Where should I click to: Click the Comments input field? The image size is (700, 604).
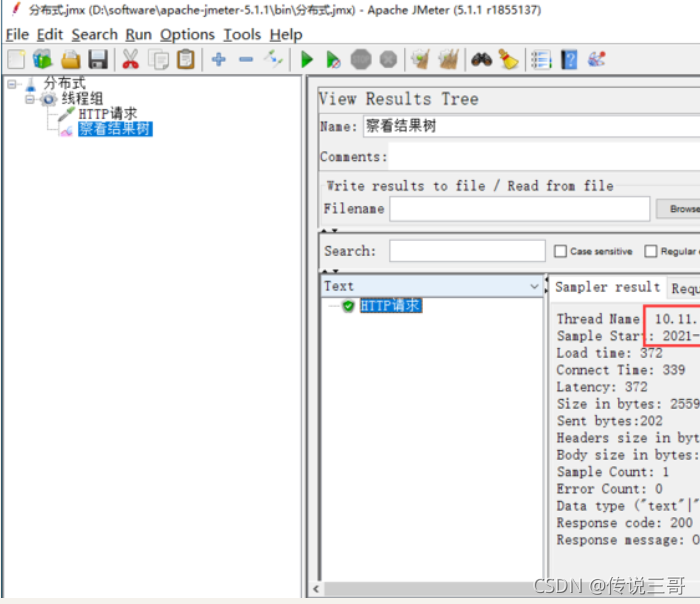coord(544,157)
